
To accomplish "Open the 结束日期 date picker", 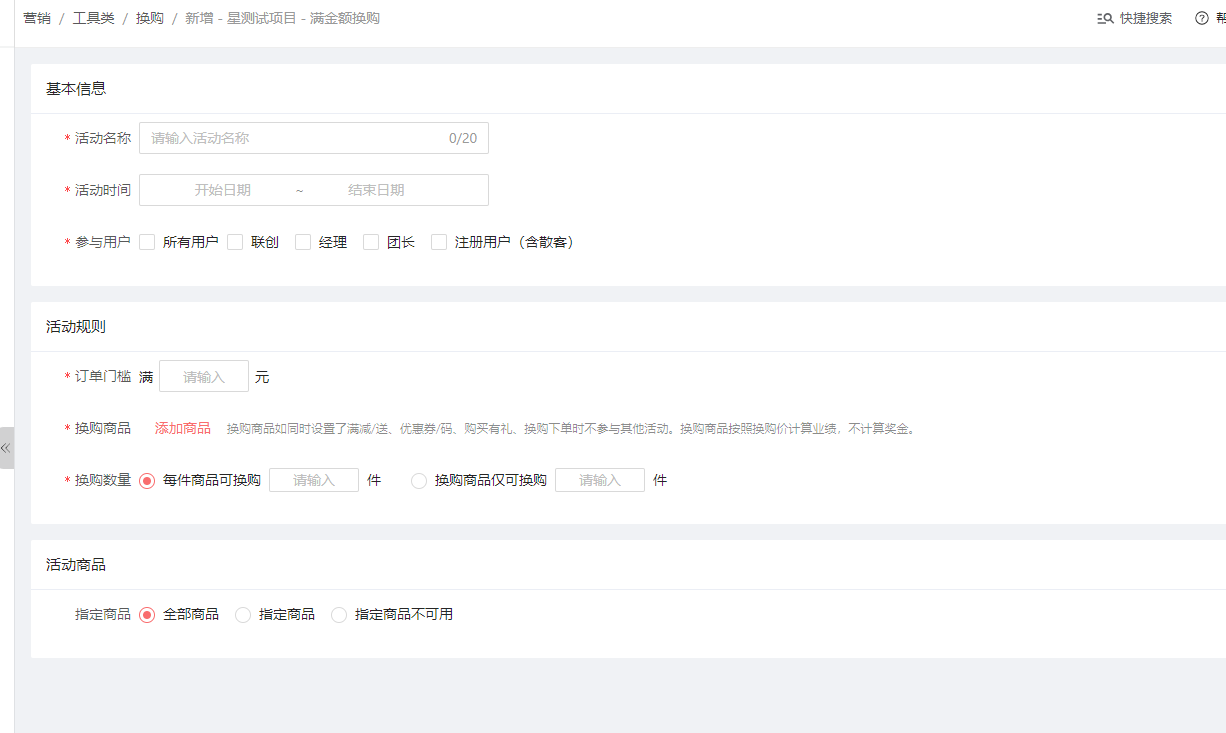I will [x=376, y=190].
